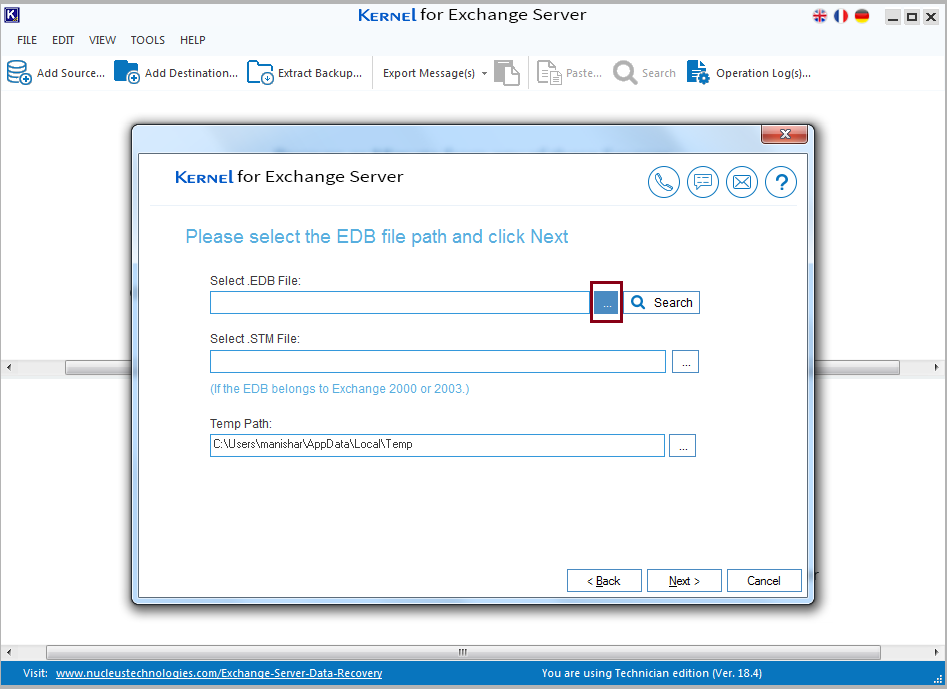Open the HELP menu
The height and width of the screenshot is (689, 947).
(193, 40)
